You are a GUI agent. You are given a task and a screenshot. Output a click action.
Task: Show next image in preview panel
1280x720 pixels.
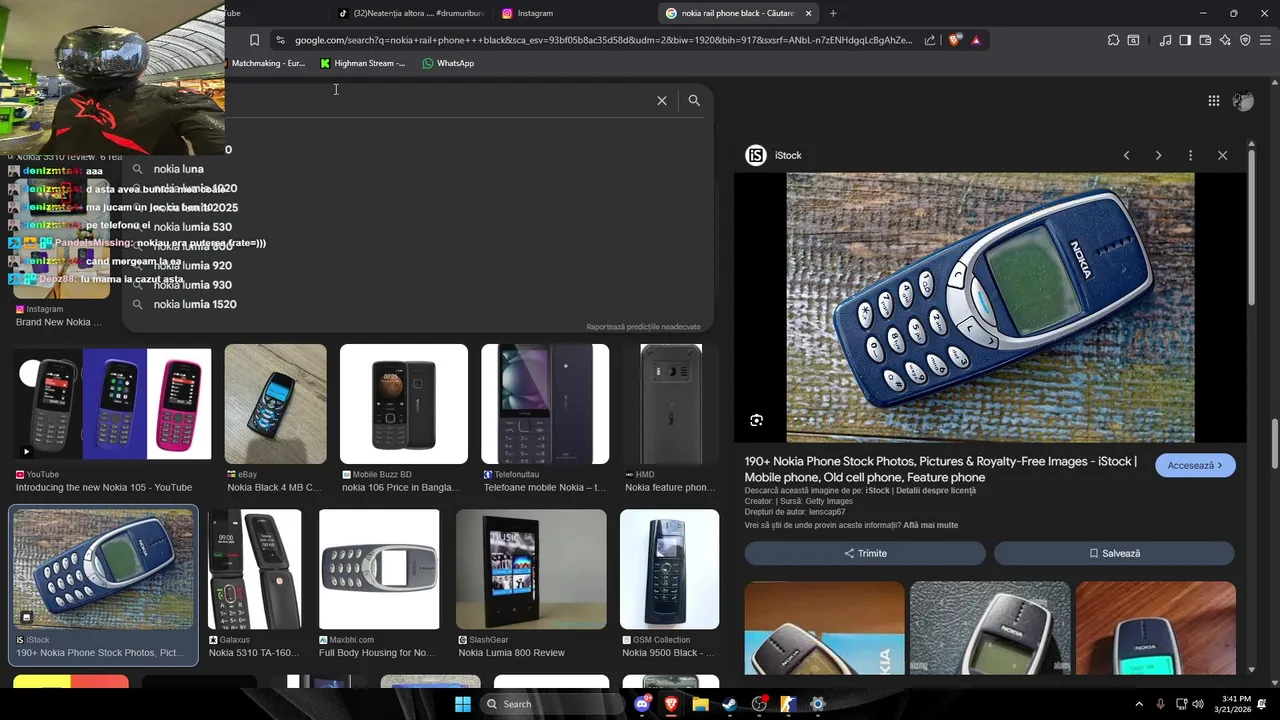click(1158, 155)
